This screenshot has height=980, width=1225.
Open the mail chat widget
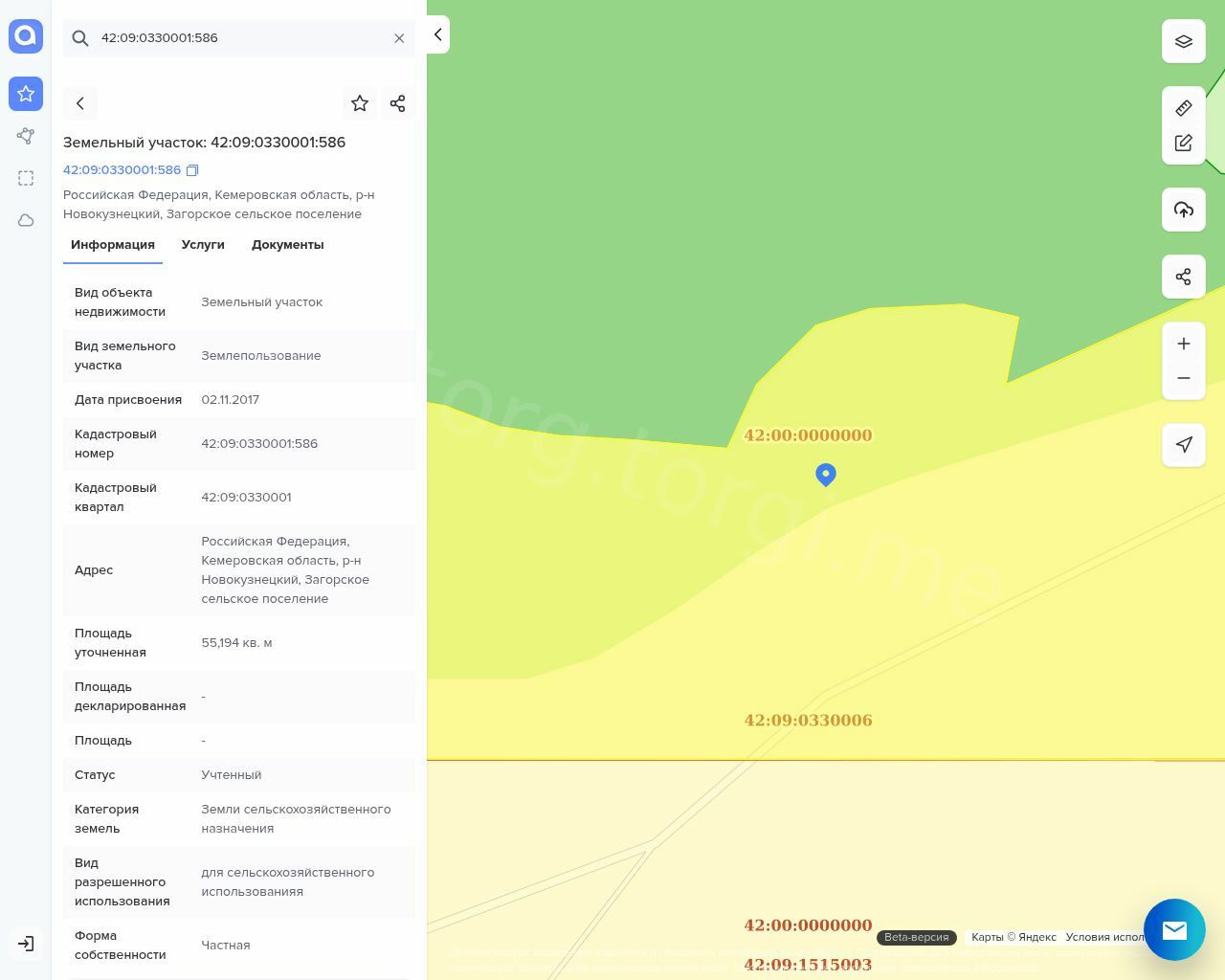coord(1174,929)
